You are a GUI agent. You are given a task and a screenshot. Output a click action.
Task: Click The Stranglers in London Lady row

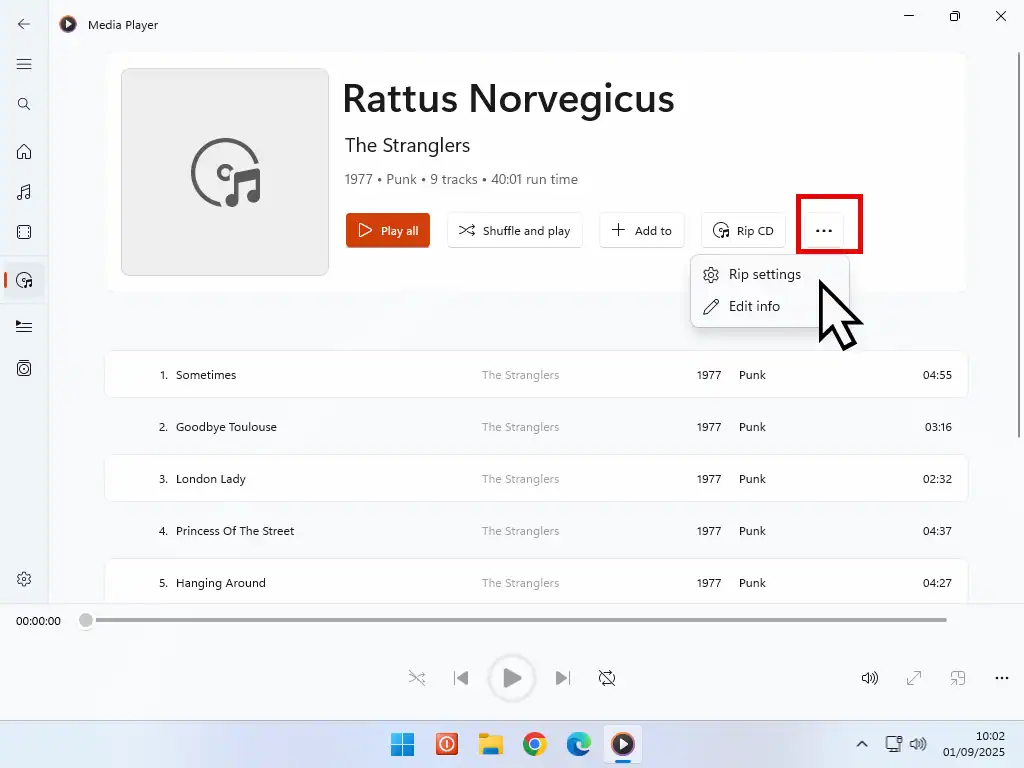pos(520,479)
